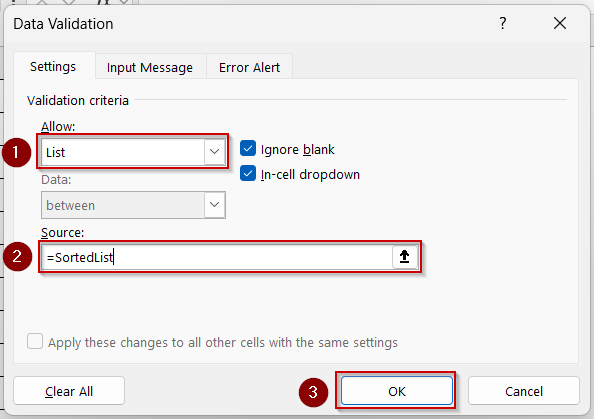The image size is (594, 419).
Task: Click into the Source field containing =SortedList
Action: click(x=217, y=257)
